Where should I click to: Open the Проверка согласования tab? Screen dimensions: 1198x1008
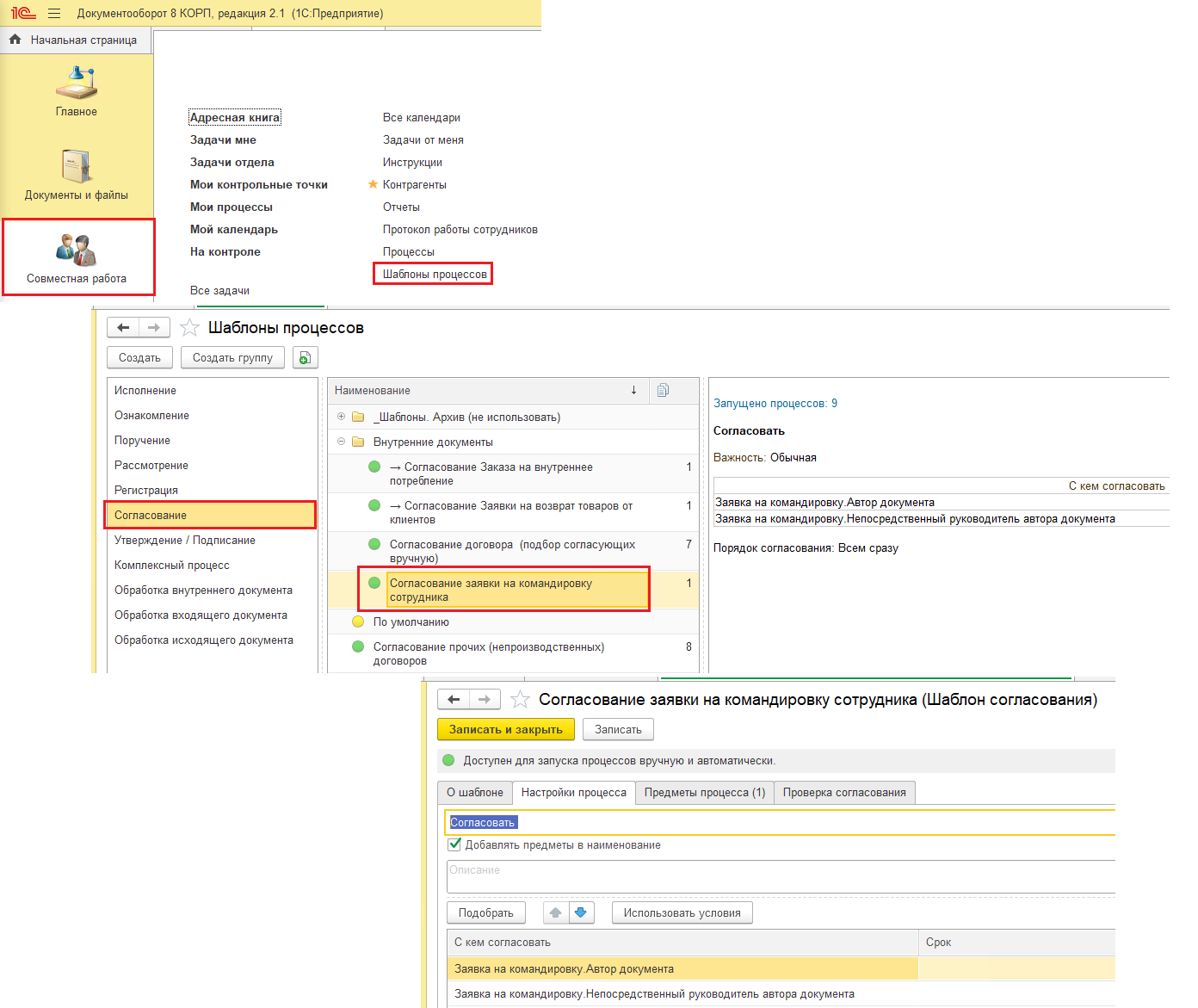(x=843, y=792)
